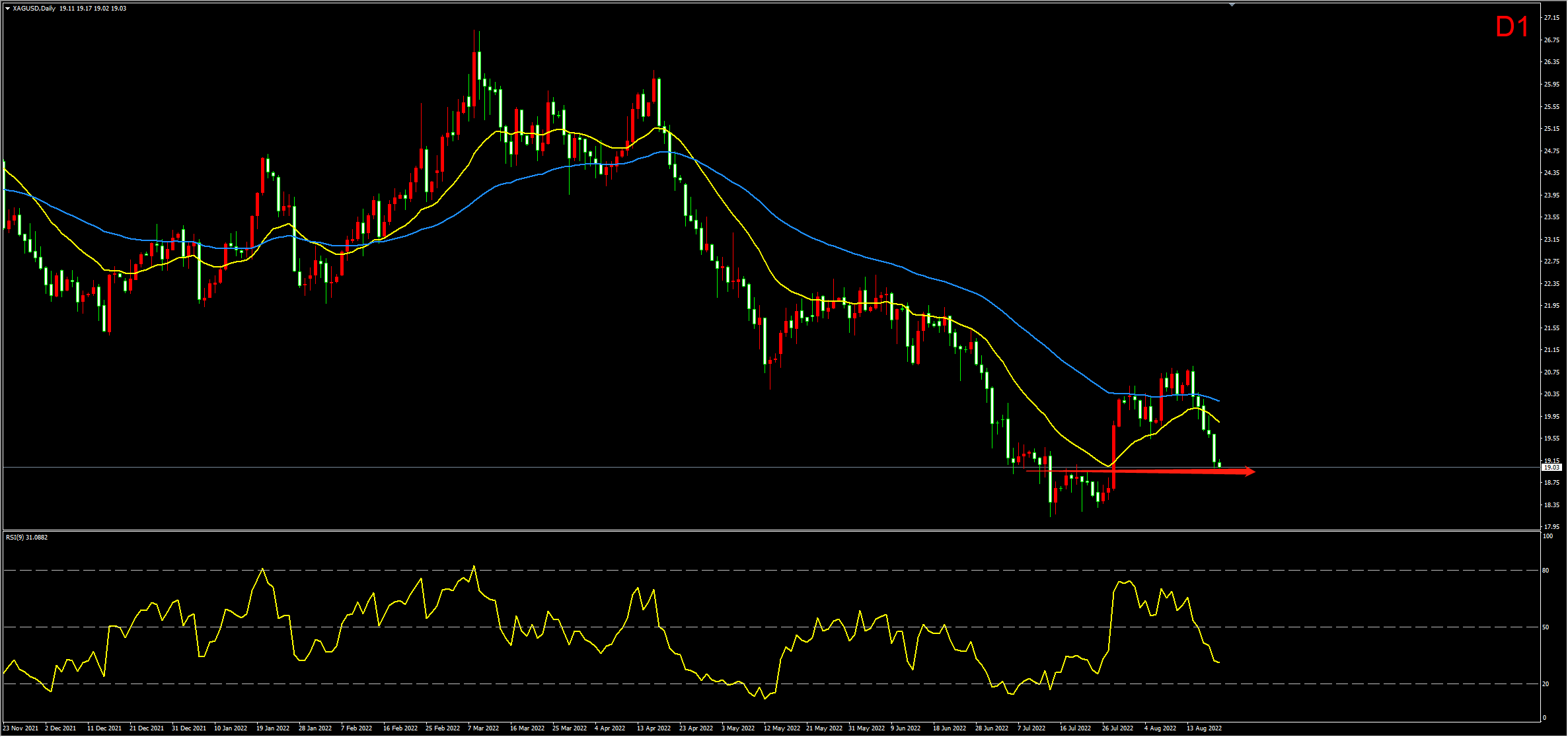The image size is (1568, 737).
Task: Click the RSI scale level 20 label
Action: tap(1546, 684)
